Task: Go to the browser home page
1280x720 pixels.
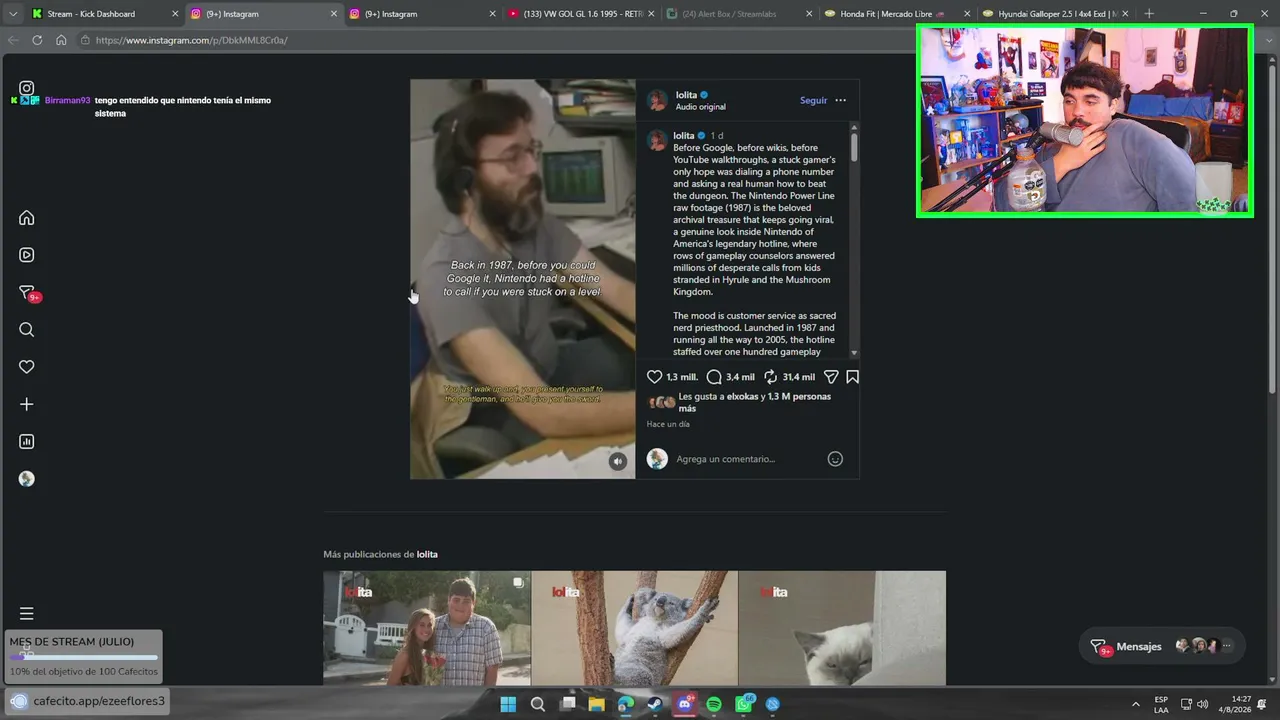Action: click(x=61, y=40)
